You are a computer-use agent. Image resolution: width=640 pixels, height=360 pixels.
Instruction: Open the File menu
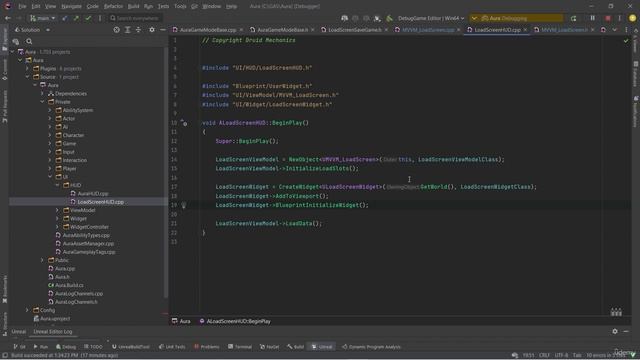pos(22,6)
